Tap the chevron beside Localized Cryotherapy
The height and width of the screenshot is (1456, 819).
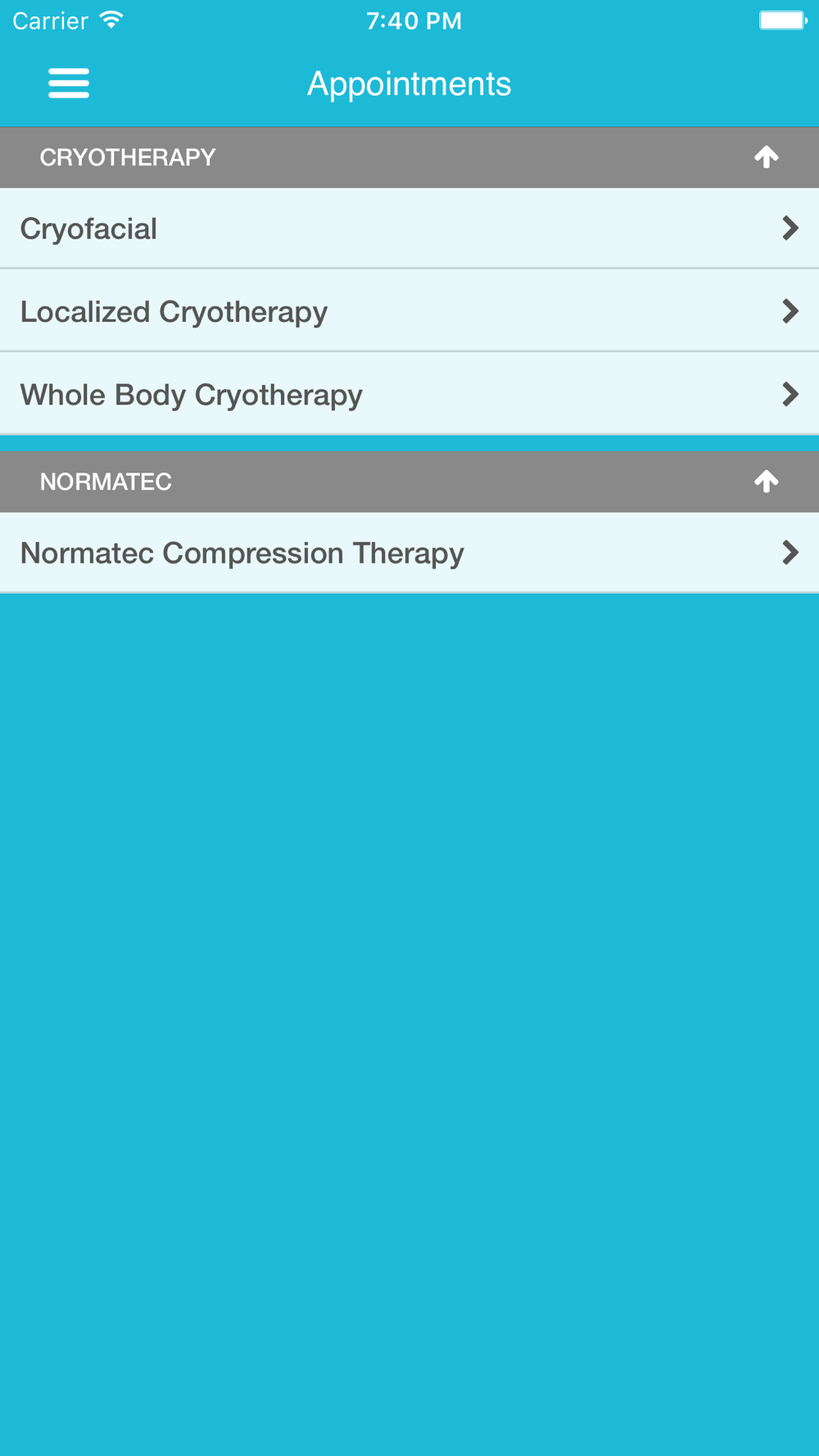point(790,311)
